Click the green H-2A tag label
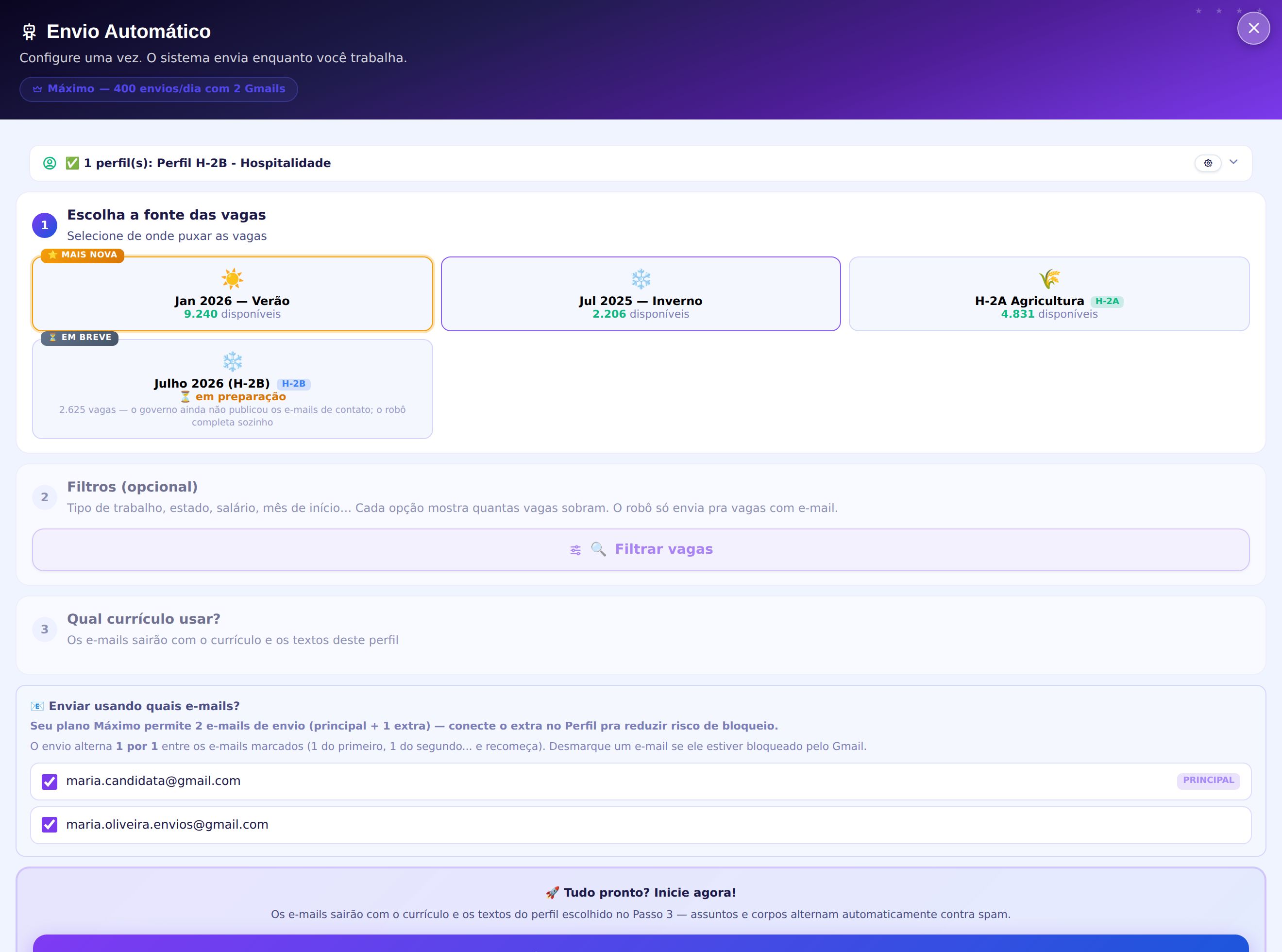The height and width of the screenshot is (952, 1282). click(1107, 302)
